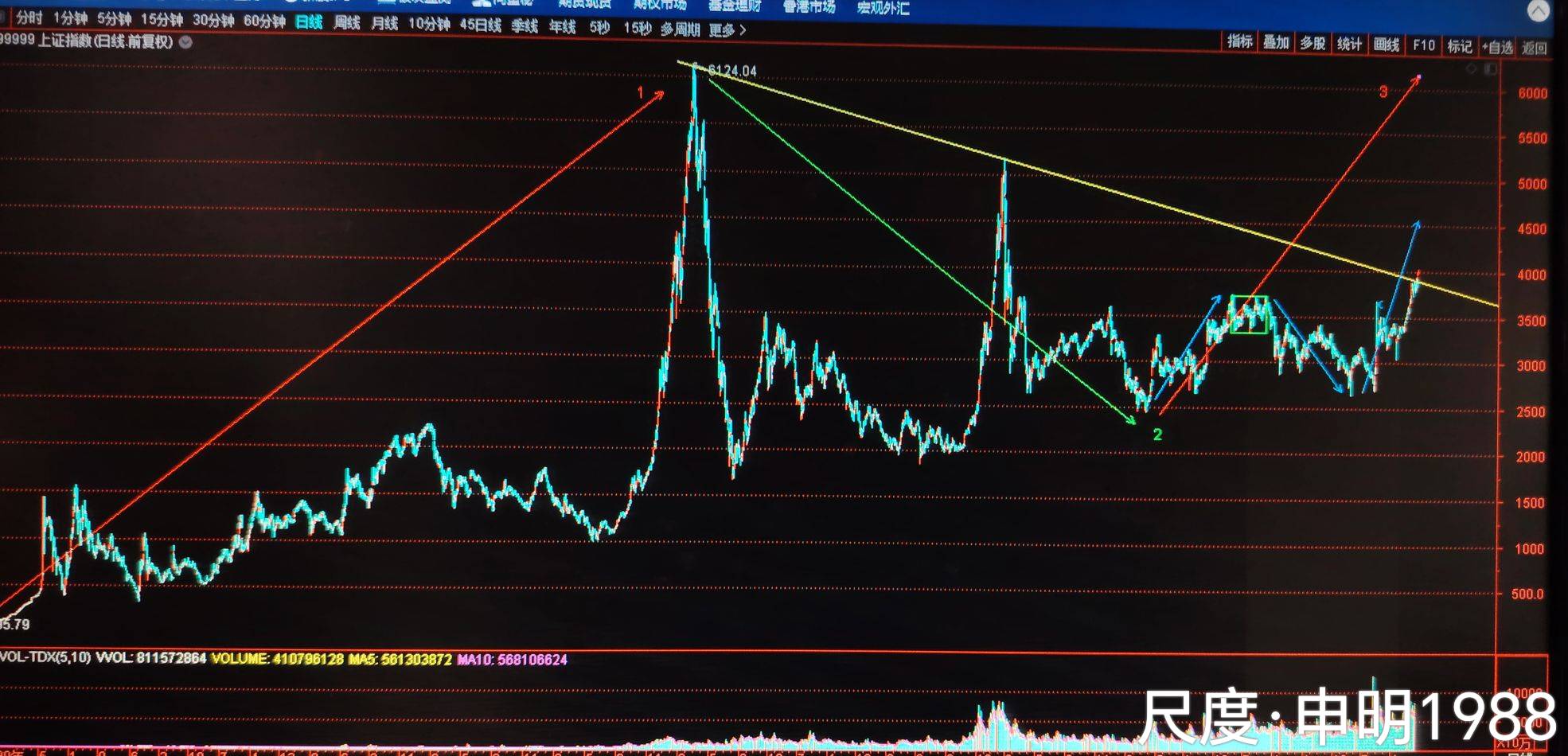Open the 宏观外汇 market menu
Image resolution: width=1568 pixels, height=756 pixels.
click(x=882, y=8)
